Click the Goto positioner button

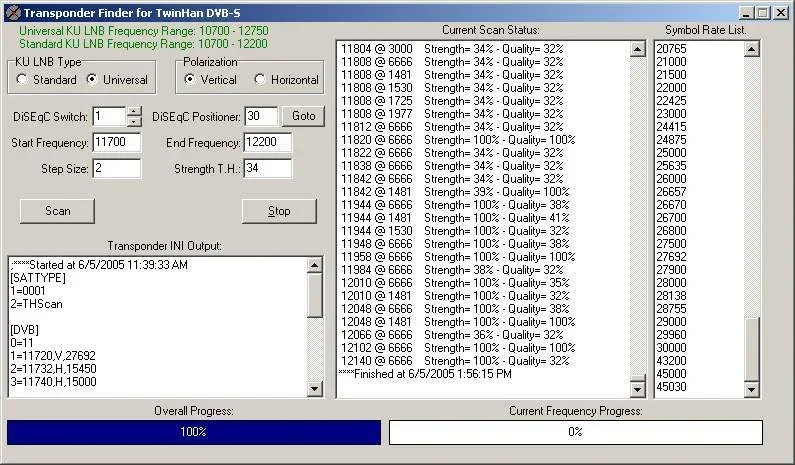pyautogui.click(x=303, y=116)
